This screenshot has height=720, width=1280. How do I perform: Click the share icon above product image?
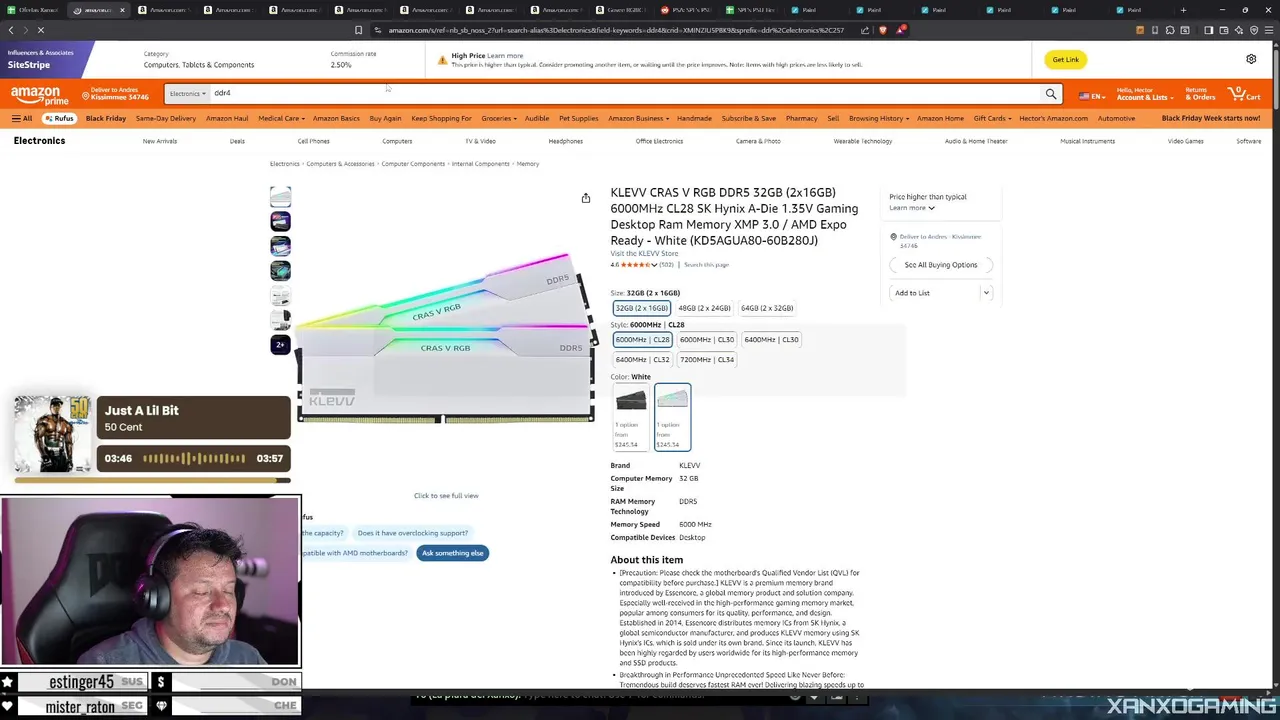pyautogui.click(x=586, y=198)
